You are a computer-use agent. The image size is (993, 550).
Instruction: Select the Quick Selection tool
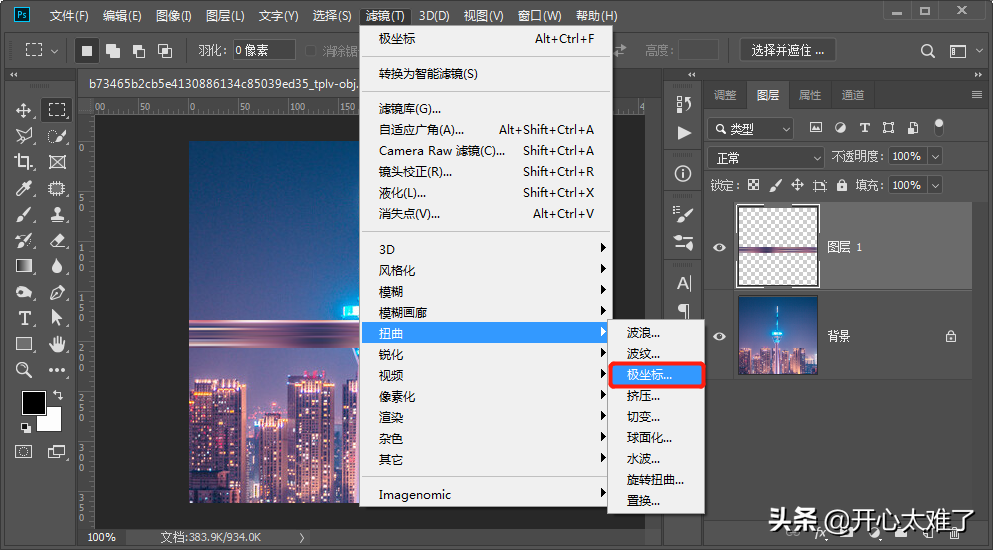pos(57,136)
